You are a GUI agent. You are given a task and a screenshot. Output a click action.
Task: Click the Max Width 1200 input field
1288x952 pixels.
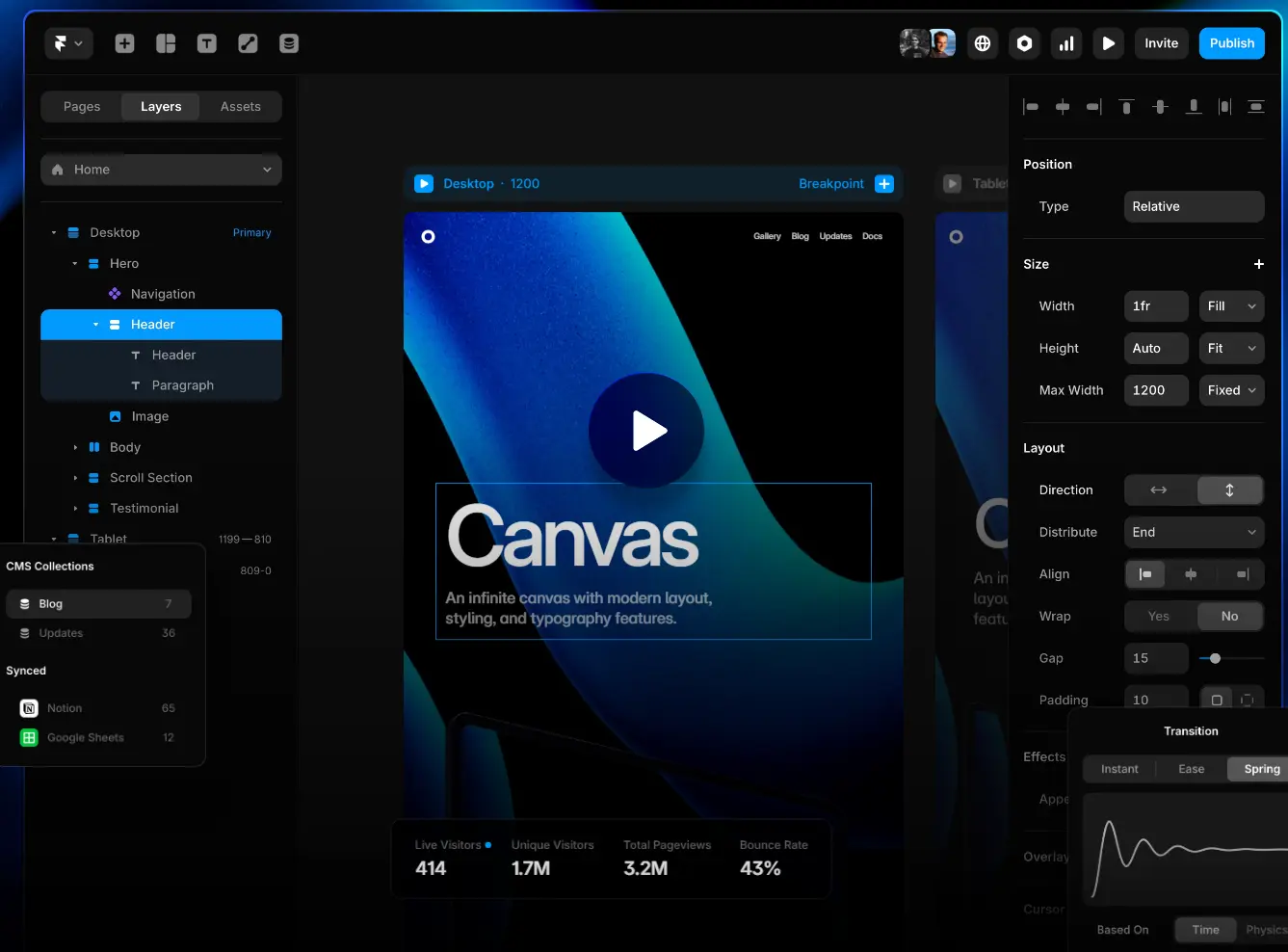point(1155,390)
